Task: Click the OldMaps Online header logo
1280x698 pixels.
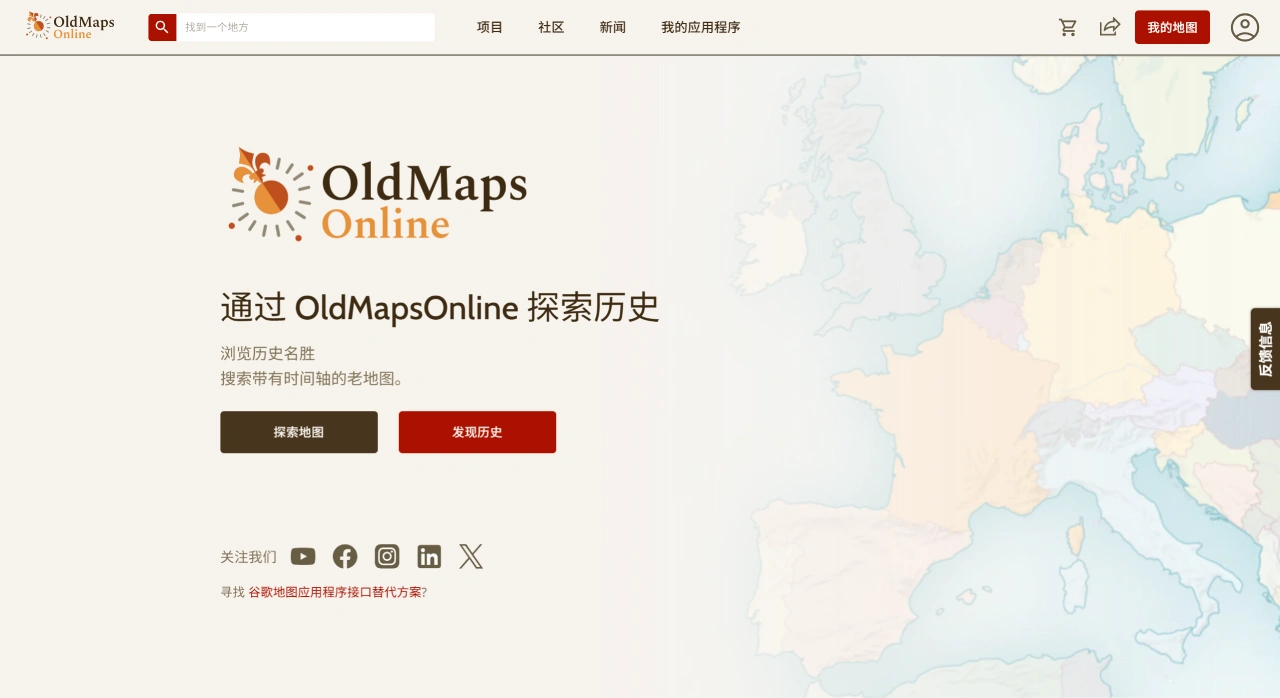Action: (x=70, y=26)
